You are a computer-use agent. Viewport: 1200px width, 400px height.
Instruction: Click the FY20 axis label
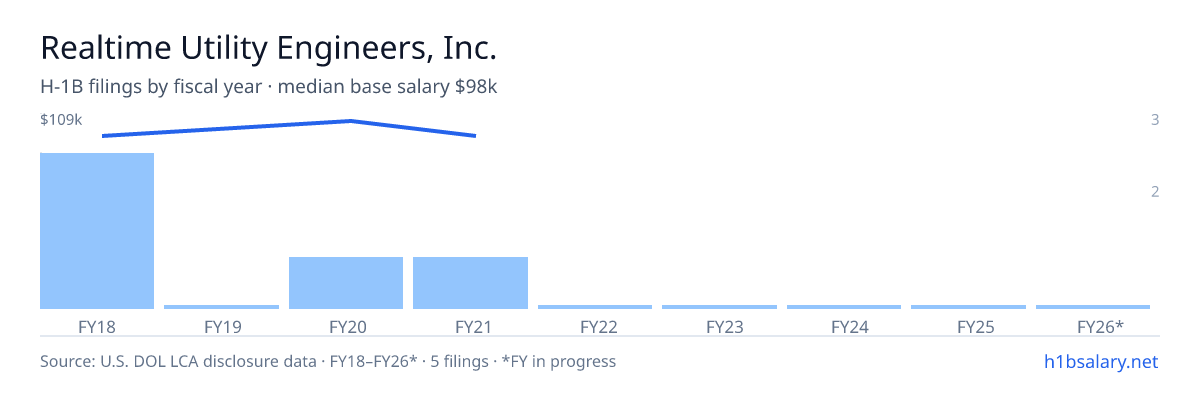(346, 326)
